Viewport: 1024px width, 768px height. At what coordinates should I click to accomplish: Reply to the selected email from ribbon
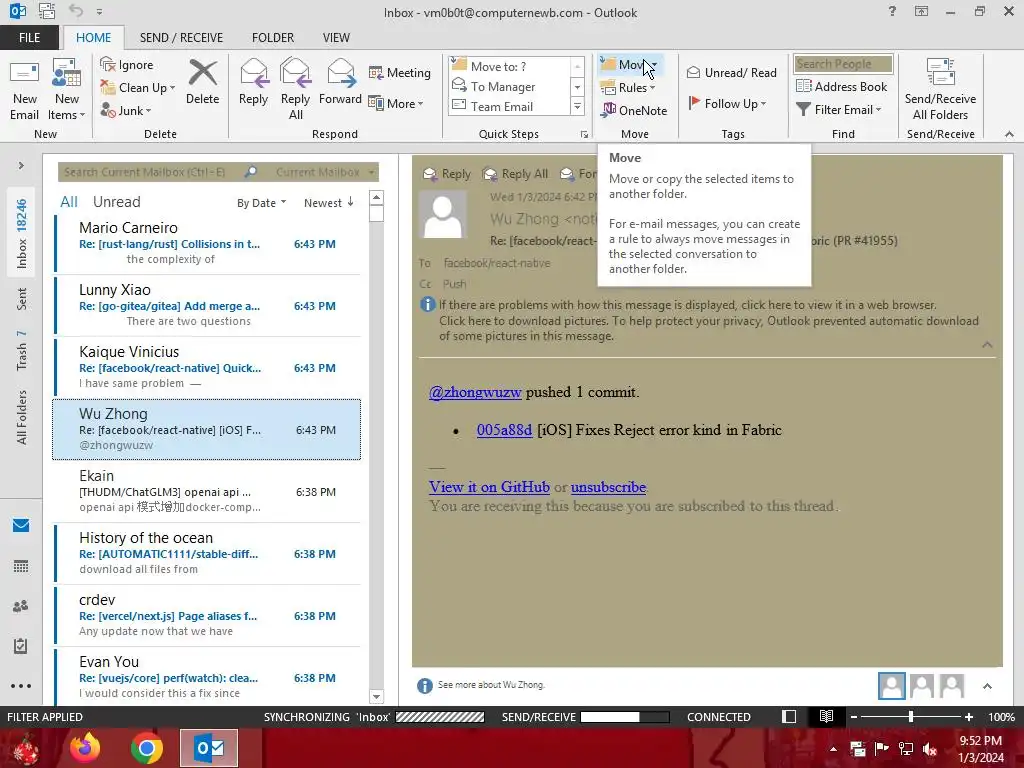[253, 83]
